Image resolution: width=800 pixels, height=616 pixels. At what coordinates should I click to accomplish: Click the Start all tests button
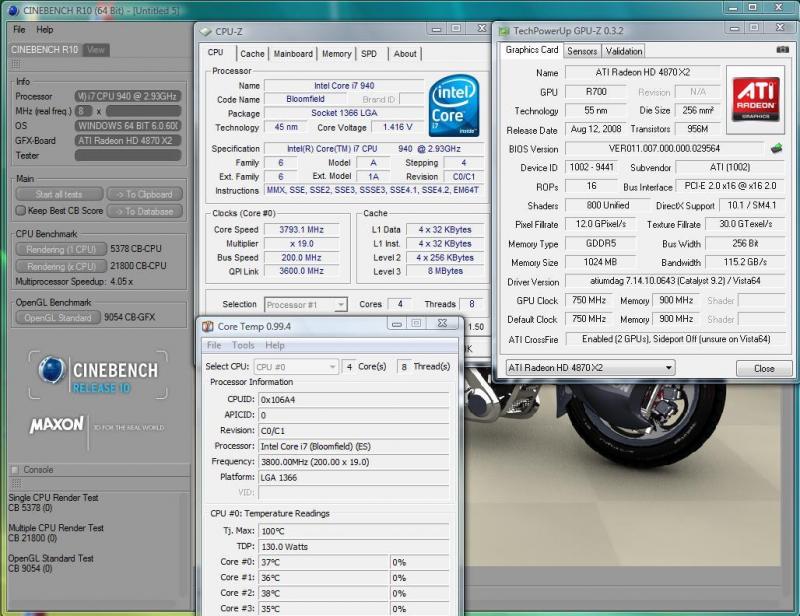point(59,194)
